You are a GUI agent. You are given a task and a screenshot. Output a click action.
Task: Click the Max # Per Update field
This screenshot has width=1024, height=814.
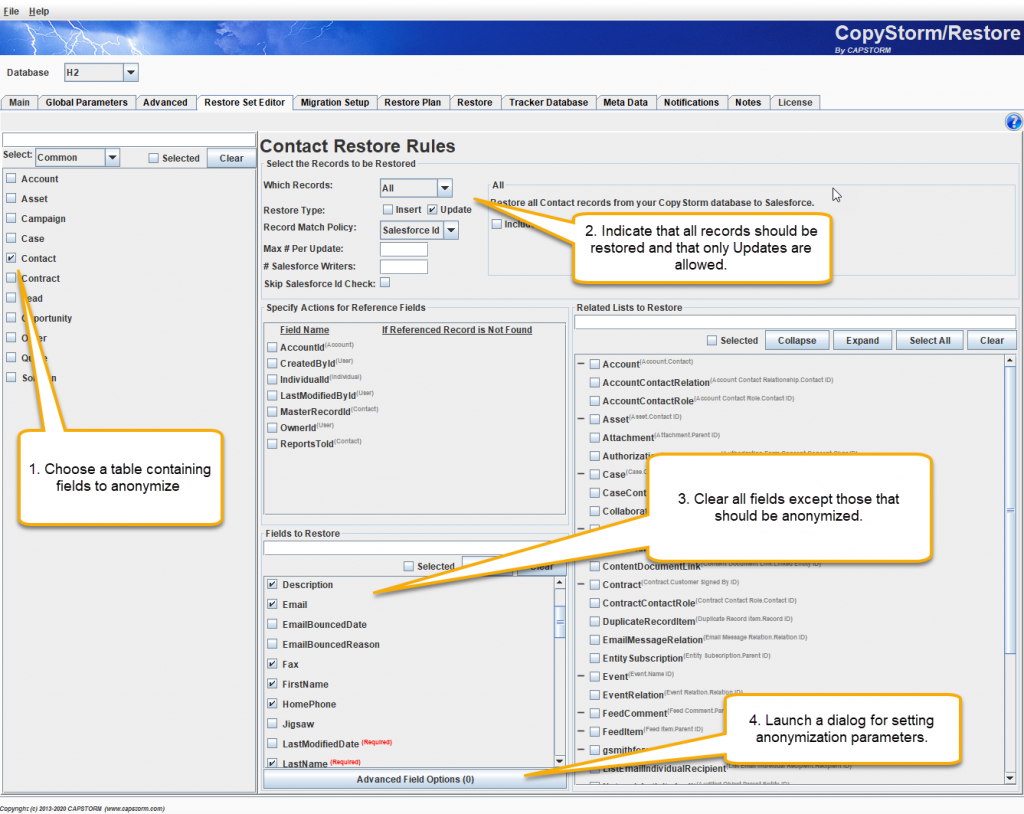point(404,249)
